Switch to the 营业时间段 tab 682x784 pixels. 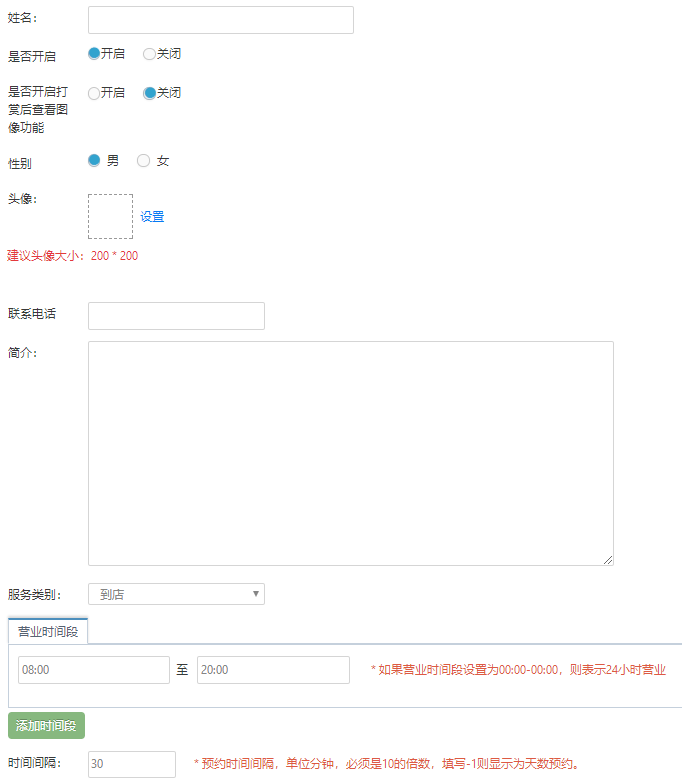48,631
